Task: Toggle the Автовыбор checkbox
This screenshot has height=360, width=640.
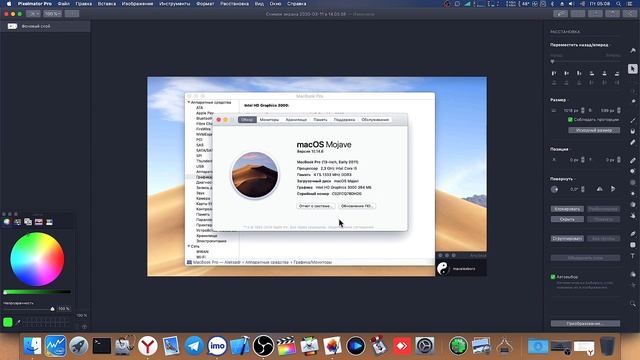Action: [x=553, y=277]
